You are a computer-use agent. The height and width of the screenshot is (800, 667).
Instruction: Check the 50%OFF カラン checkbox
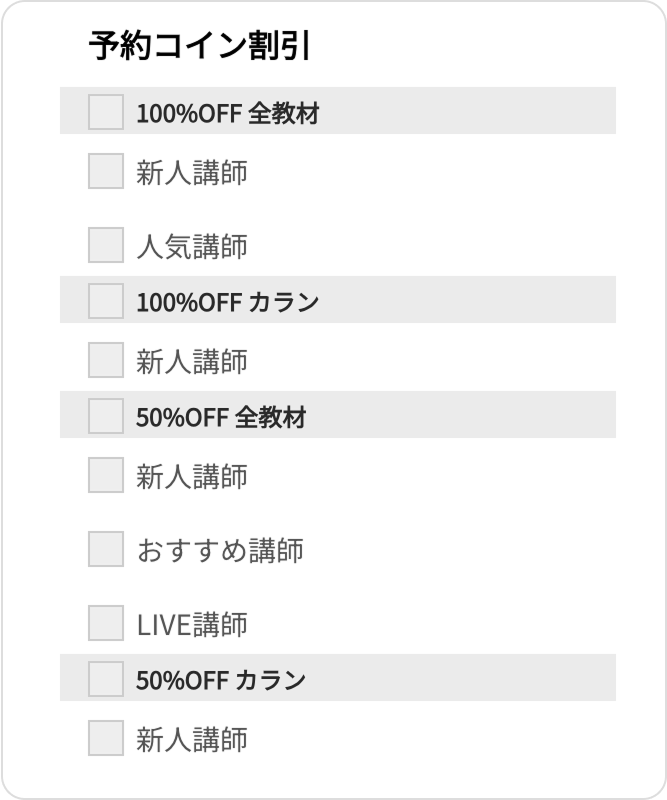(x=106, y=678)
